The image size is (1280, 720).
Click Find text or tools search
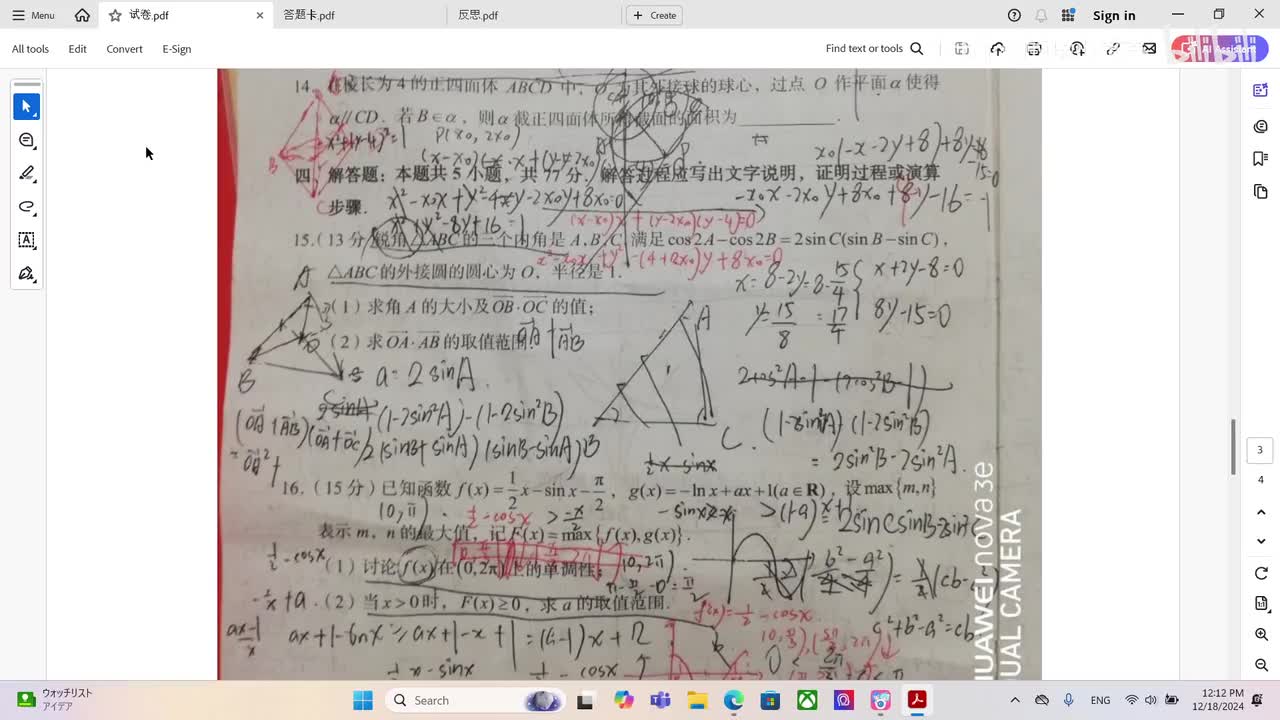874,48
